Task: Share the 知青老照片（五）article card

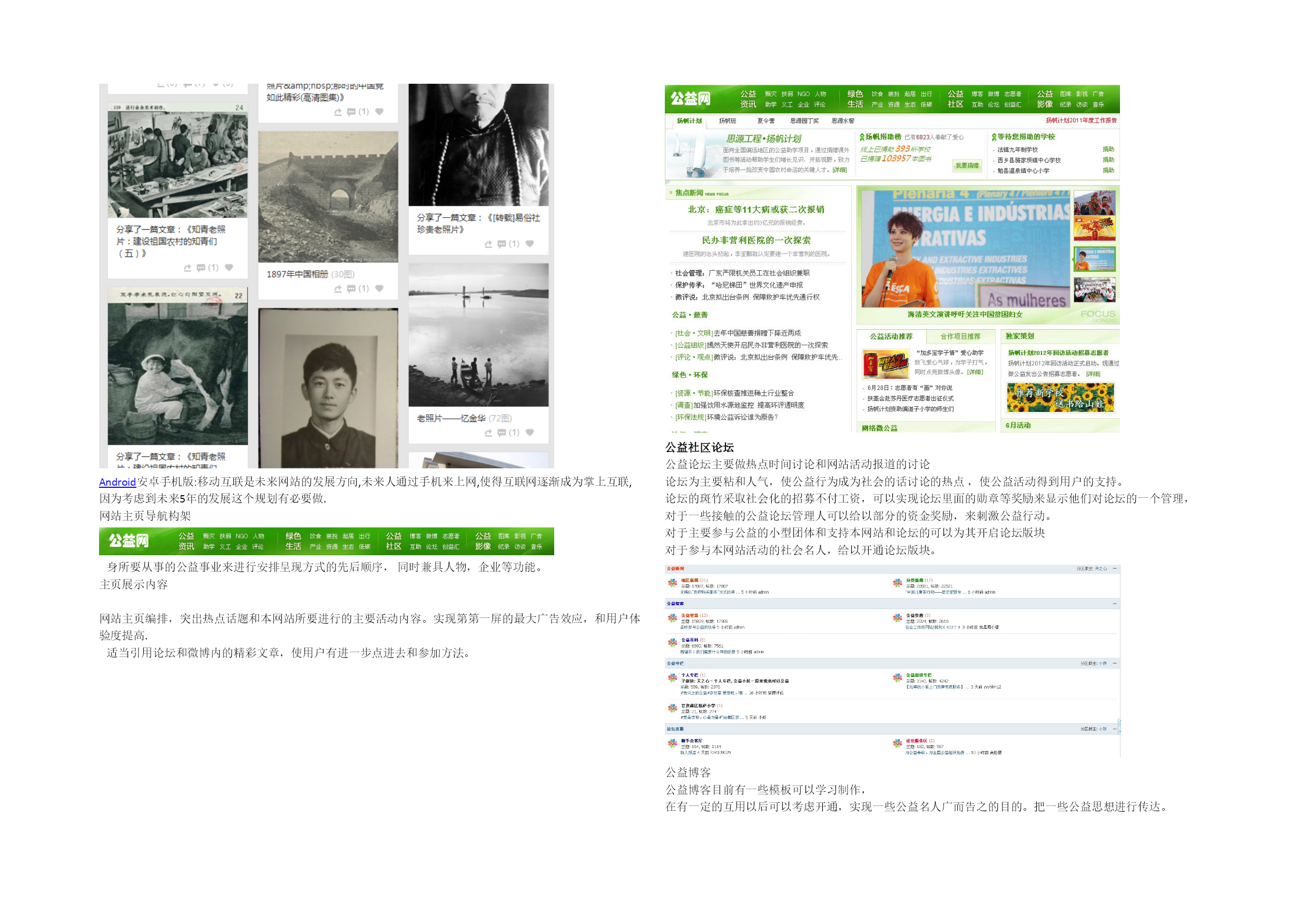Action: [188, 268]
